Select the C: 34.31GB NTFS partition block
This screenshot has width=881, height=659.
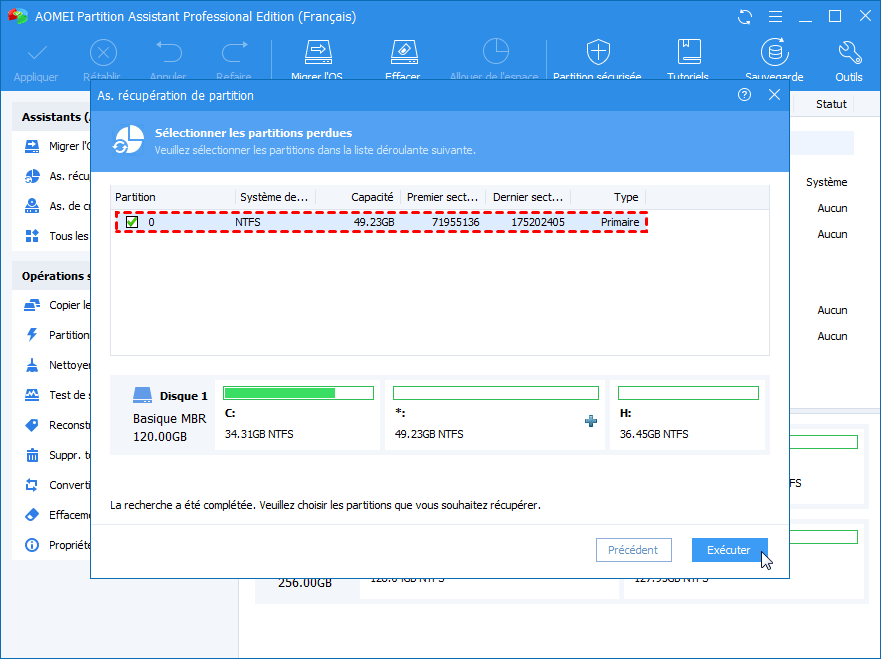[x=297, y=415]
